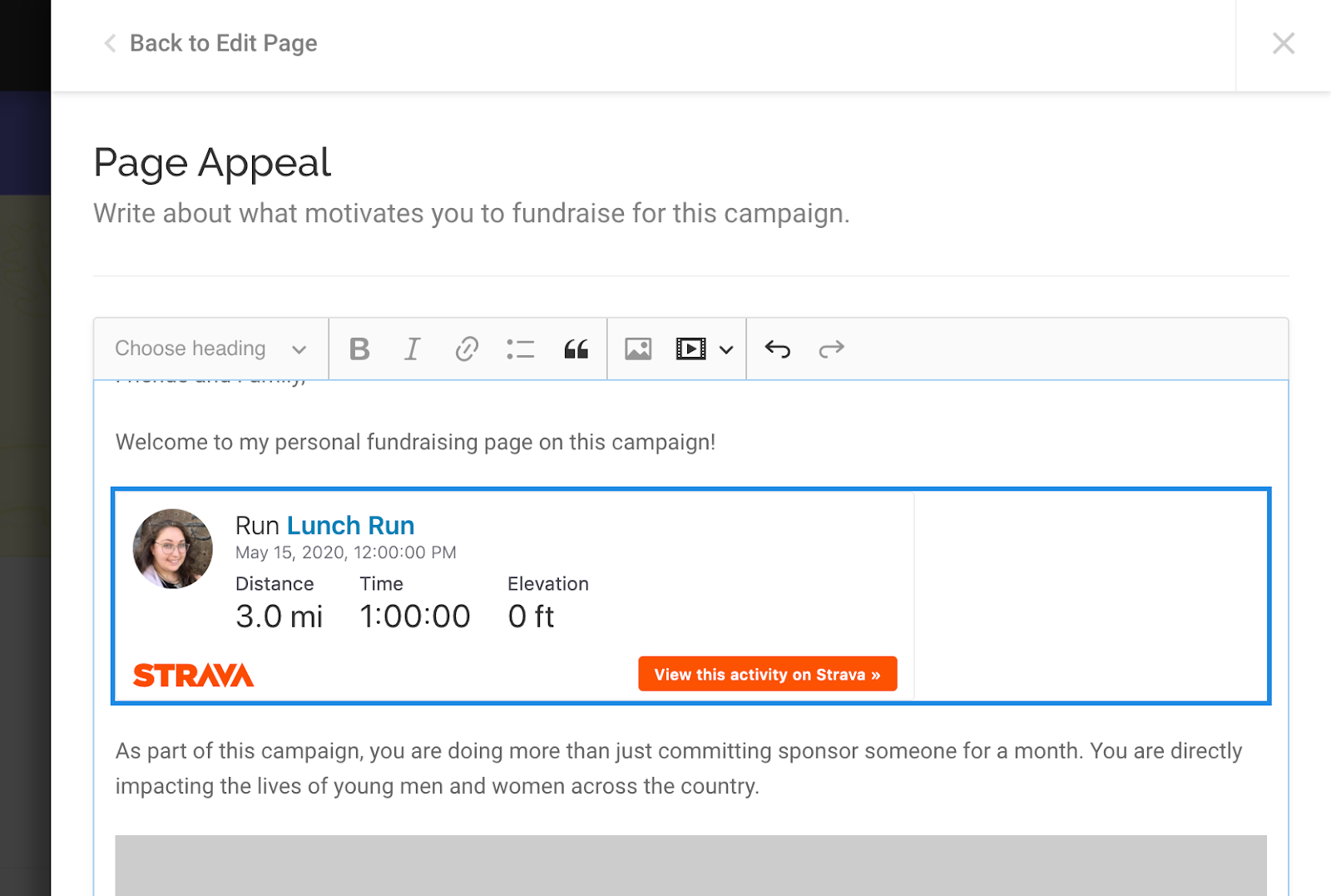Viewport: 1331px width, 896px height.
Task: Undo the last edit
Action: 778,349
